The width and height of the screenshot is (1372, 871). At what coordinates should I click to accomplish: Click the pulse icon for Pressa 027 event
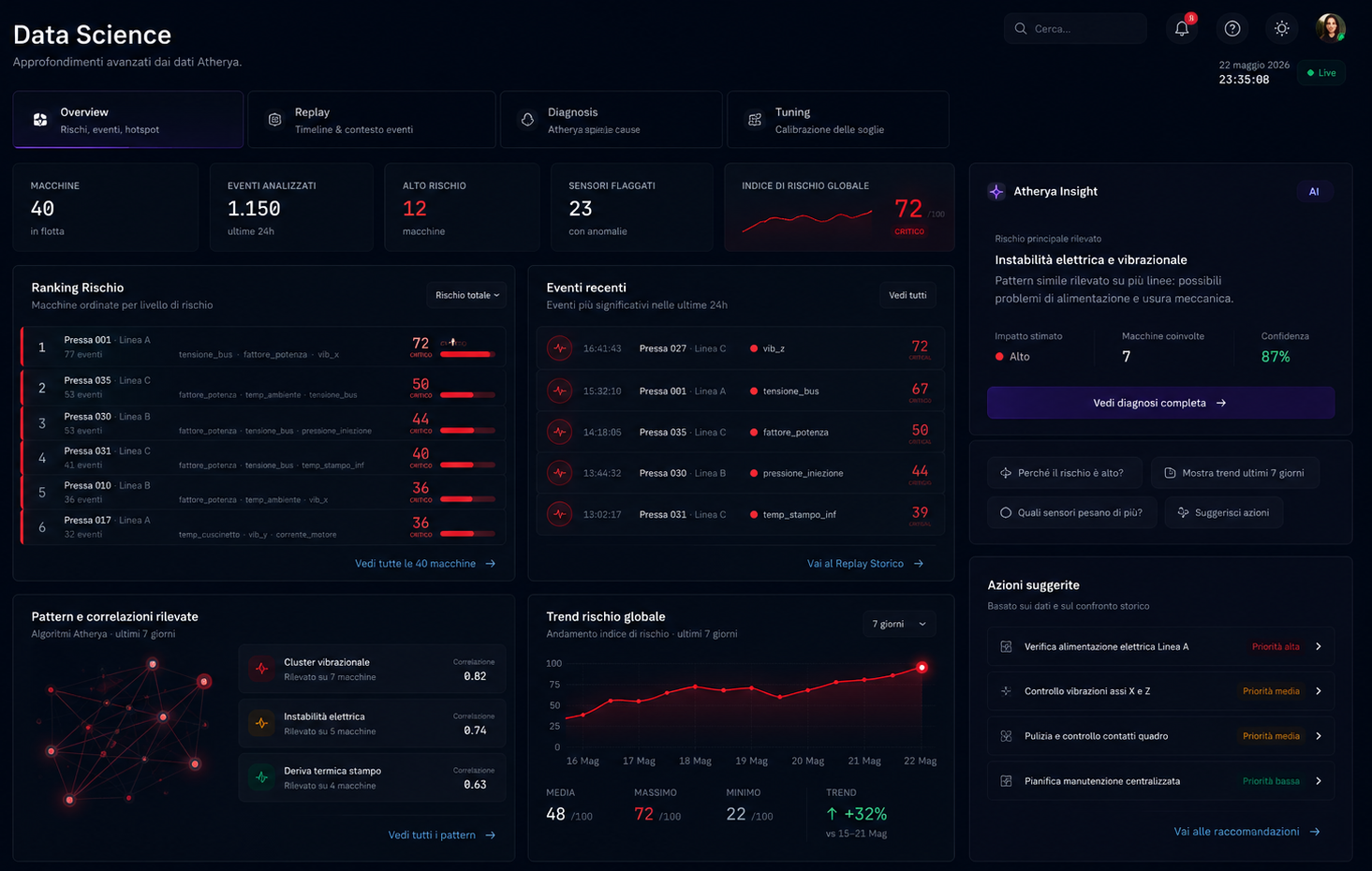click(560, 348)
